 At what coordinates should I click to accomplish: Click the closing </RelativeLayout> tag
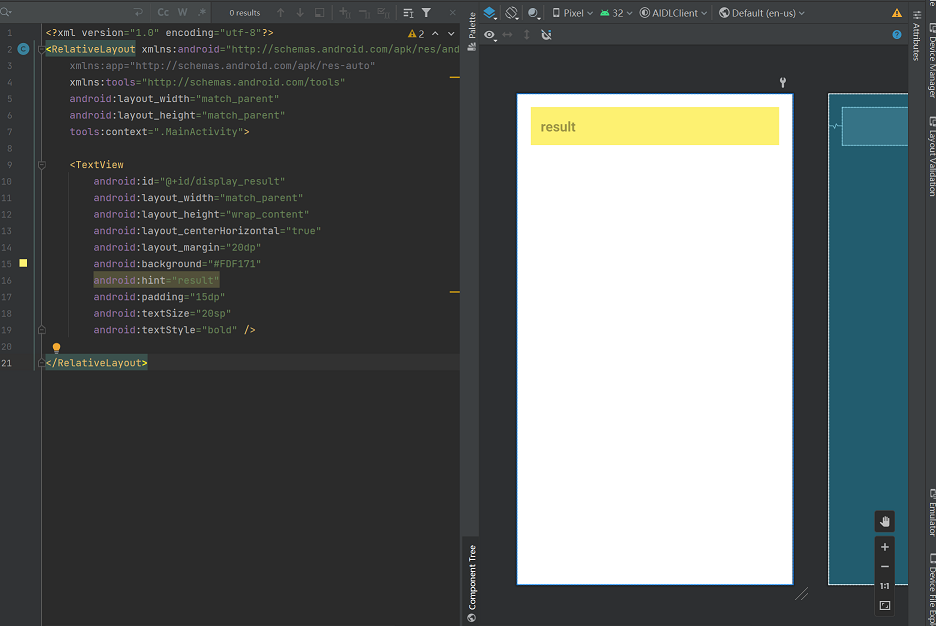click(97, 363)
